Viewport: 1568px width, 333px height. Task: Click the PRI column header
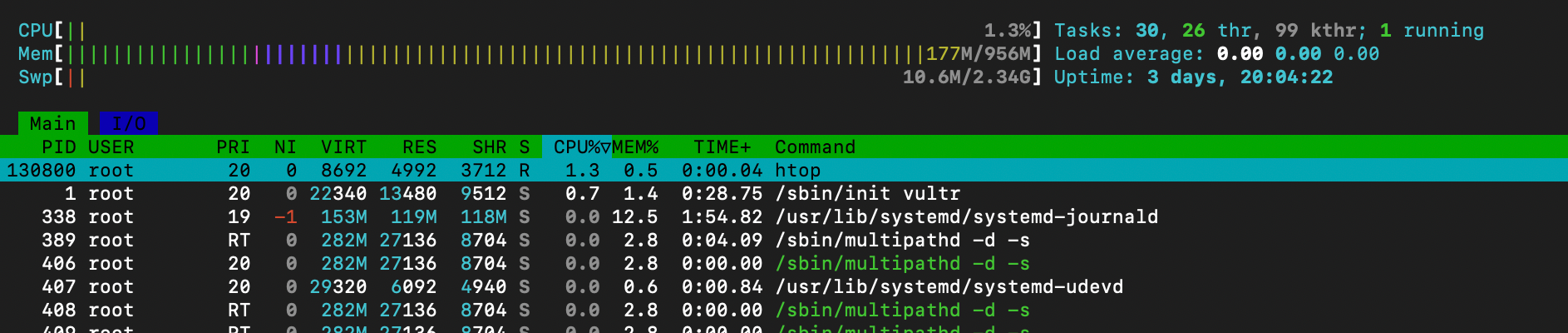(x=233, y=147)
